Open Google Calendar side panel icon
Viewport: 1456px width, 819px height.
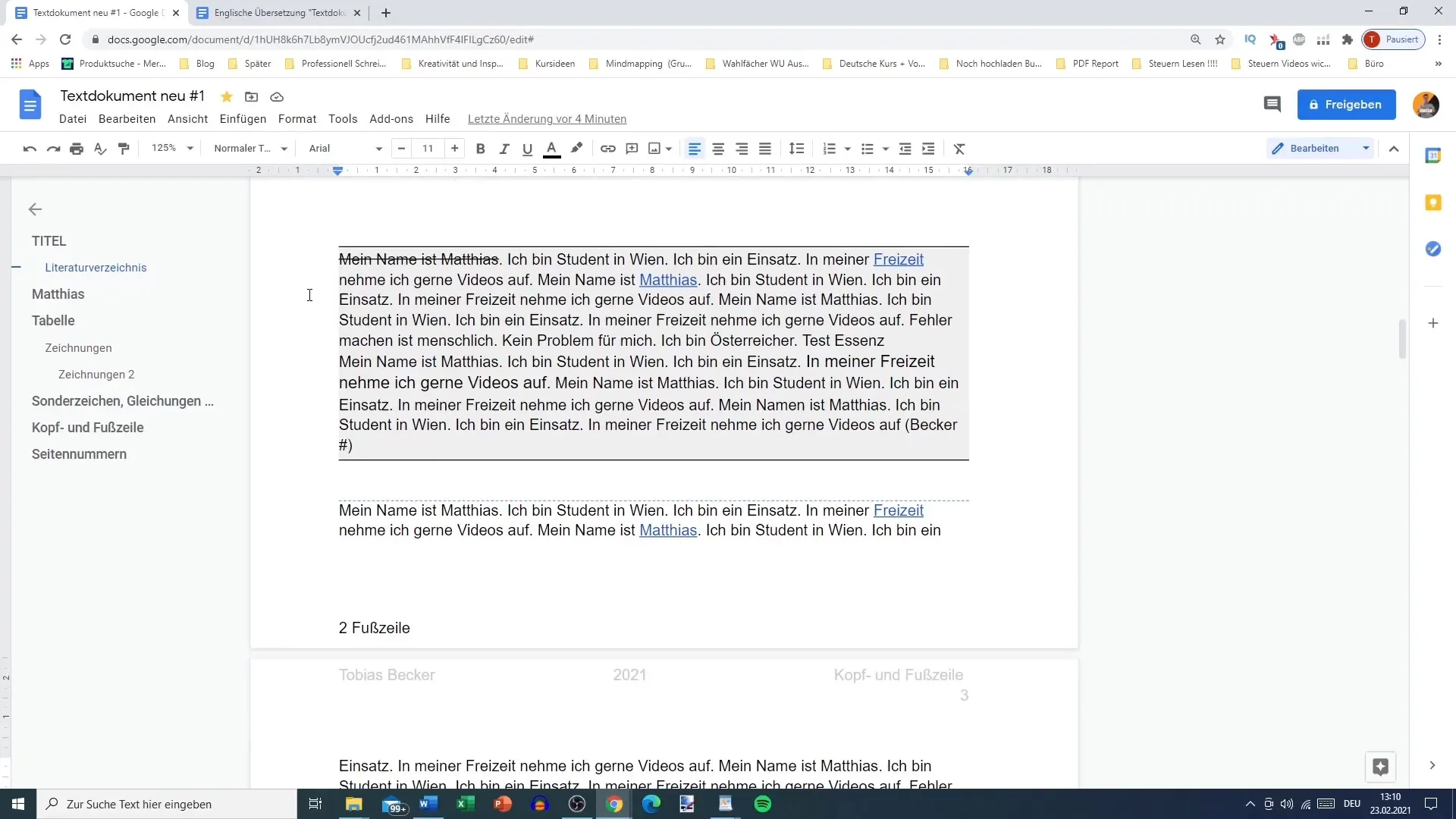[x=1432, y=155]
